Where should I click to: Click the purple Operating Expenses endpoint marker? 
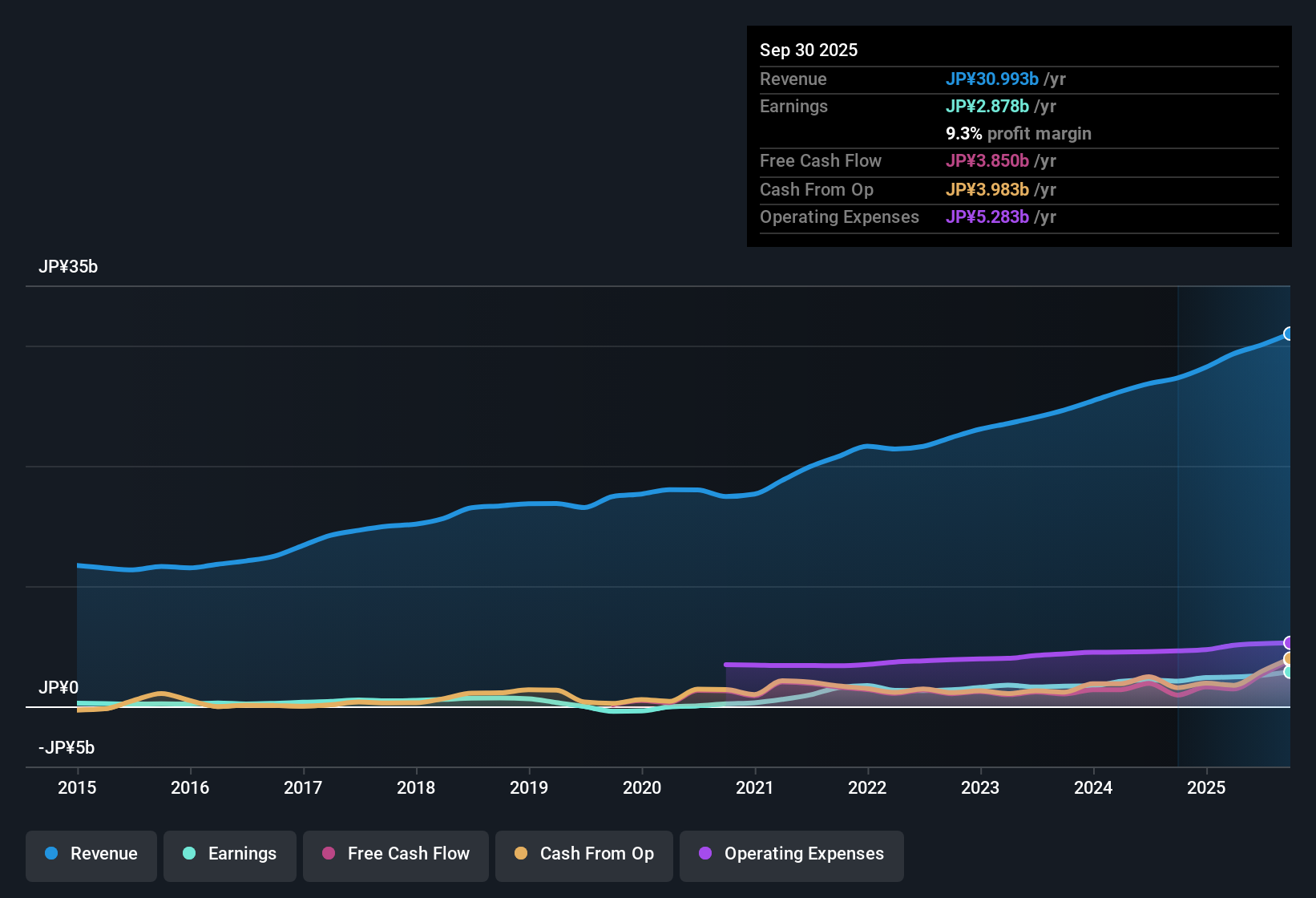(1289, 643)
